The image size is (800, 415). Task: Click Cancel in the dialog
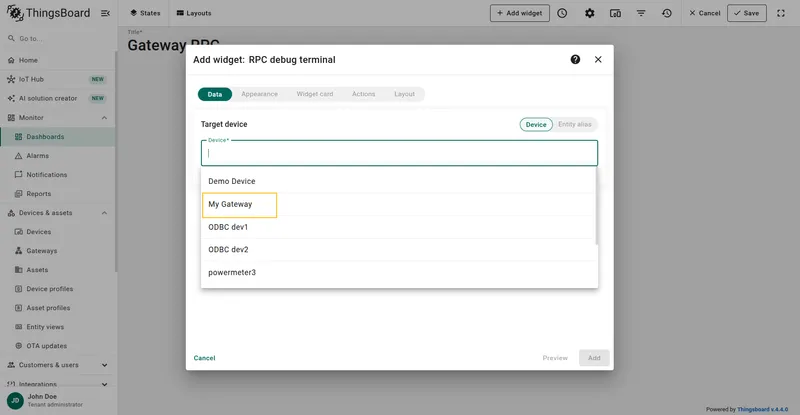tap(204, 358)
